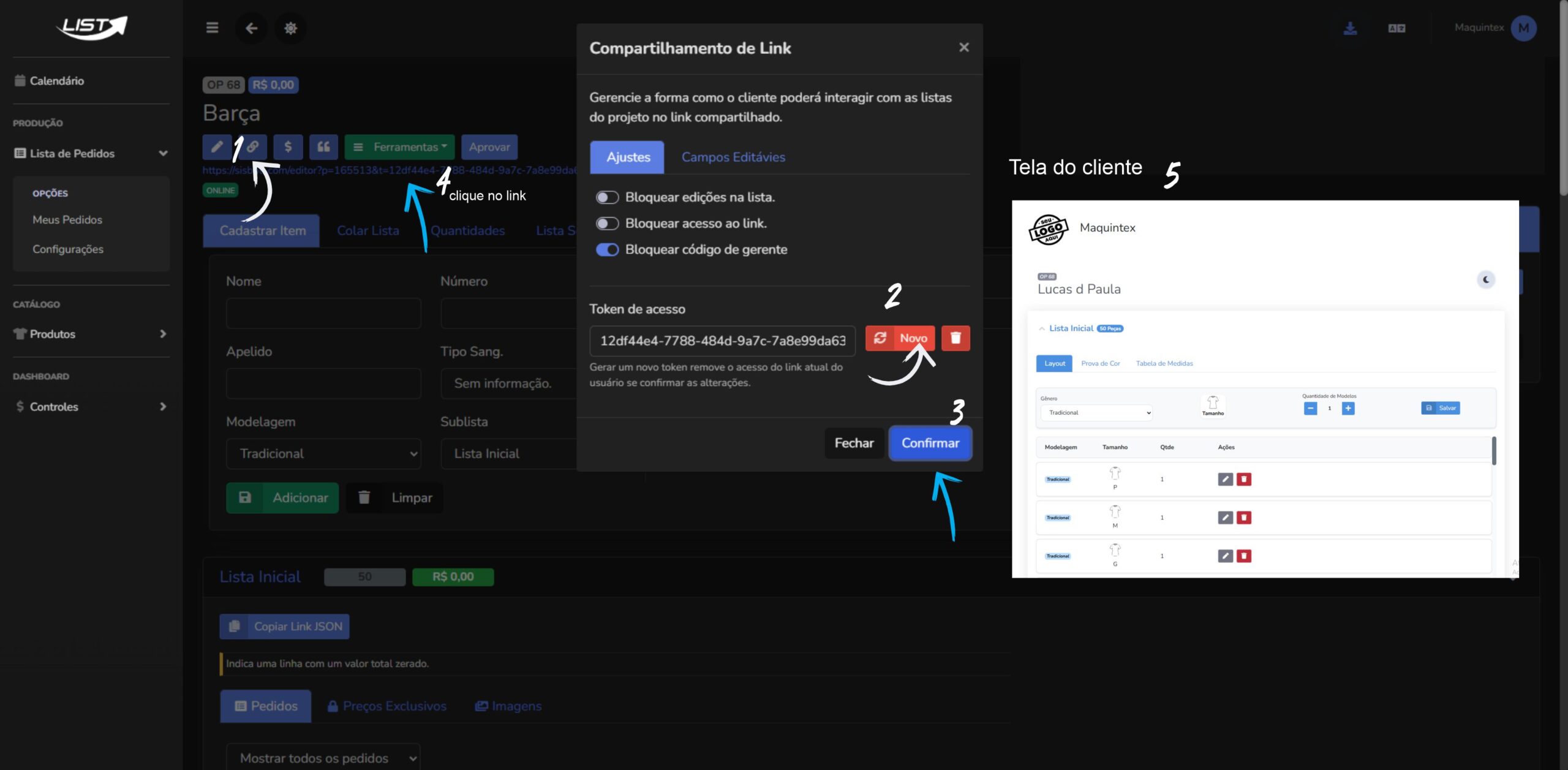Click the download icon in header

pyautogui.click(x=1350, y=28)
